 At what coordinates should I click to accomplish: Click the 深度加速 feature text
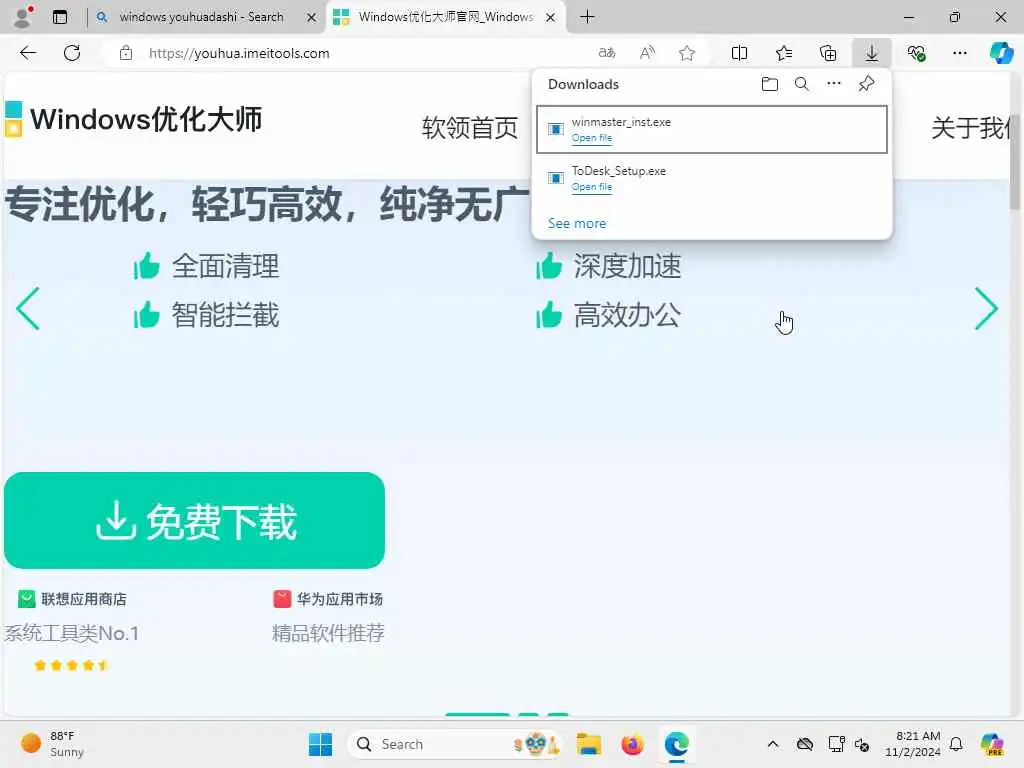click(x=627, y=266)
